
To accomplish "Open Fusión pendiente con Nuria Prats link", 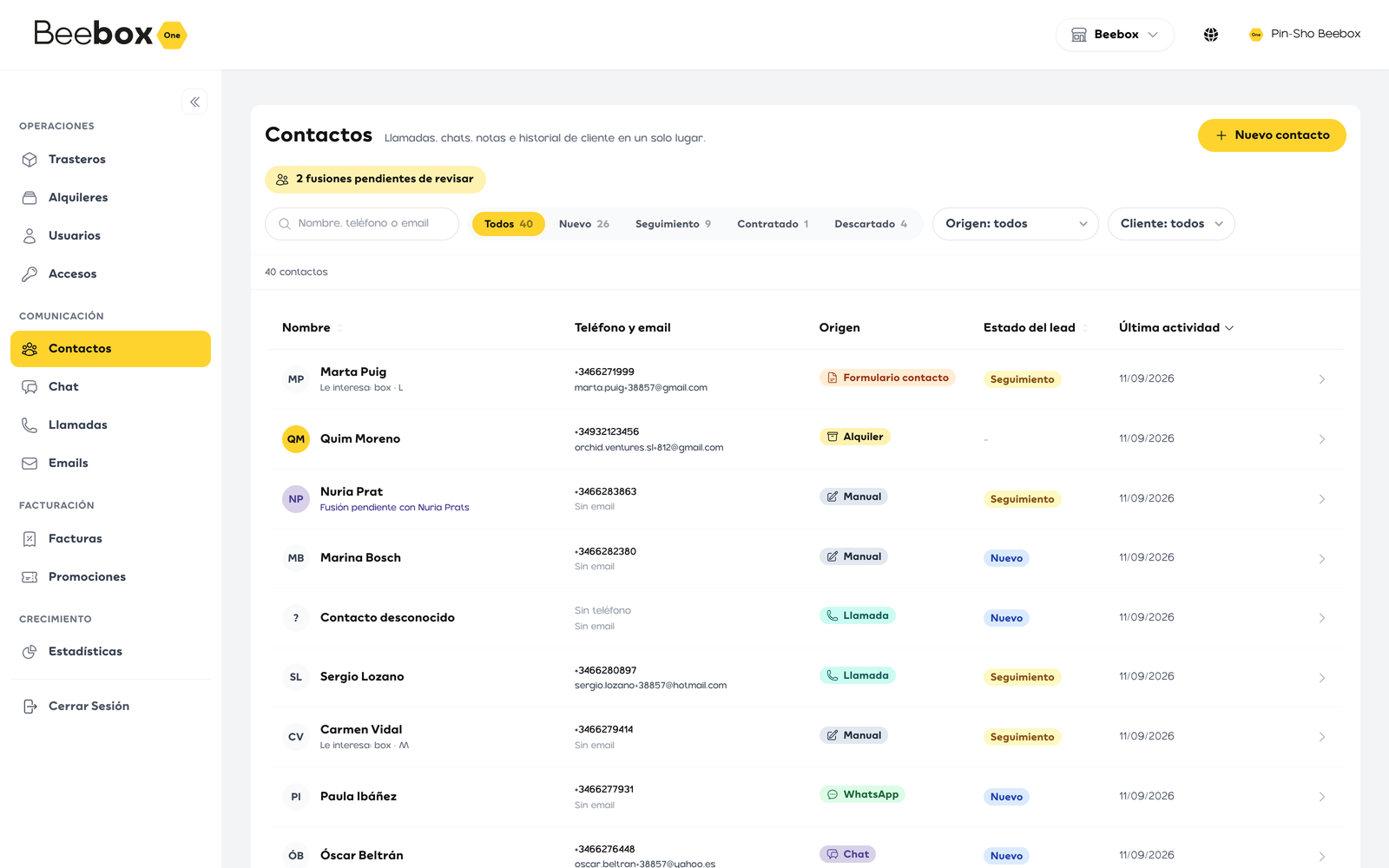I will point(394,508).
